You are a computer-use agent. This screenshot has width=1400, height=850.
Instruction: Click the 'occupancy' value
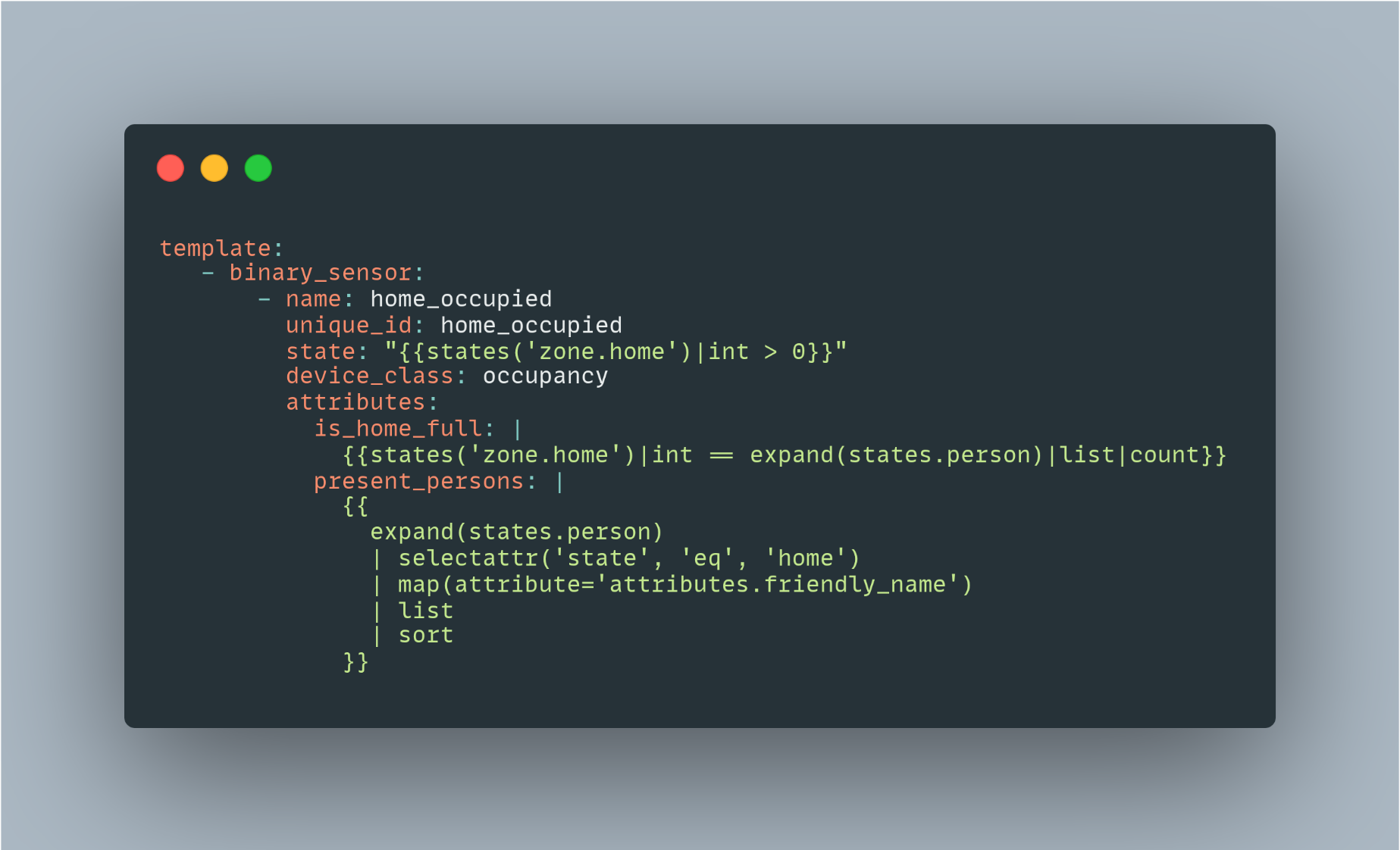[x=546, y=377]
